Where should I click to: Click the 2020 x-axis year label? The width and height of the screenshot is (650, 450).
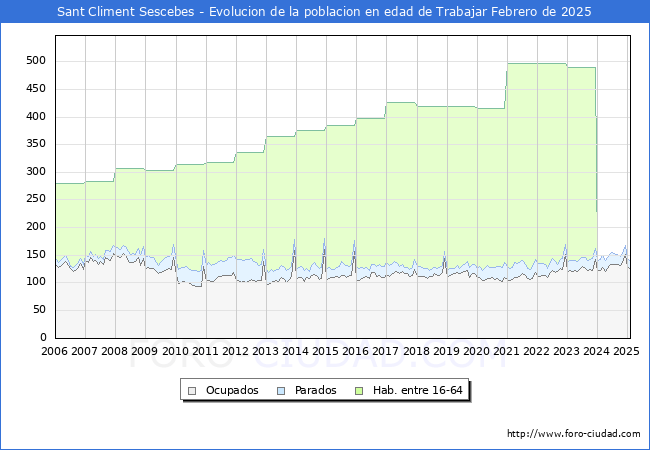pos(476,351)
